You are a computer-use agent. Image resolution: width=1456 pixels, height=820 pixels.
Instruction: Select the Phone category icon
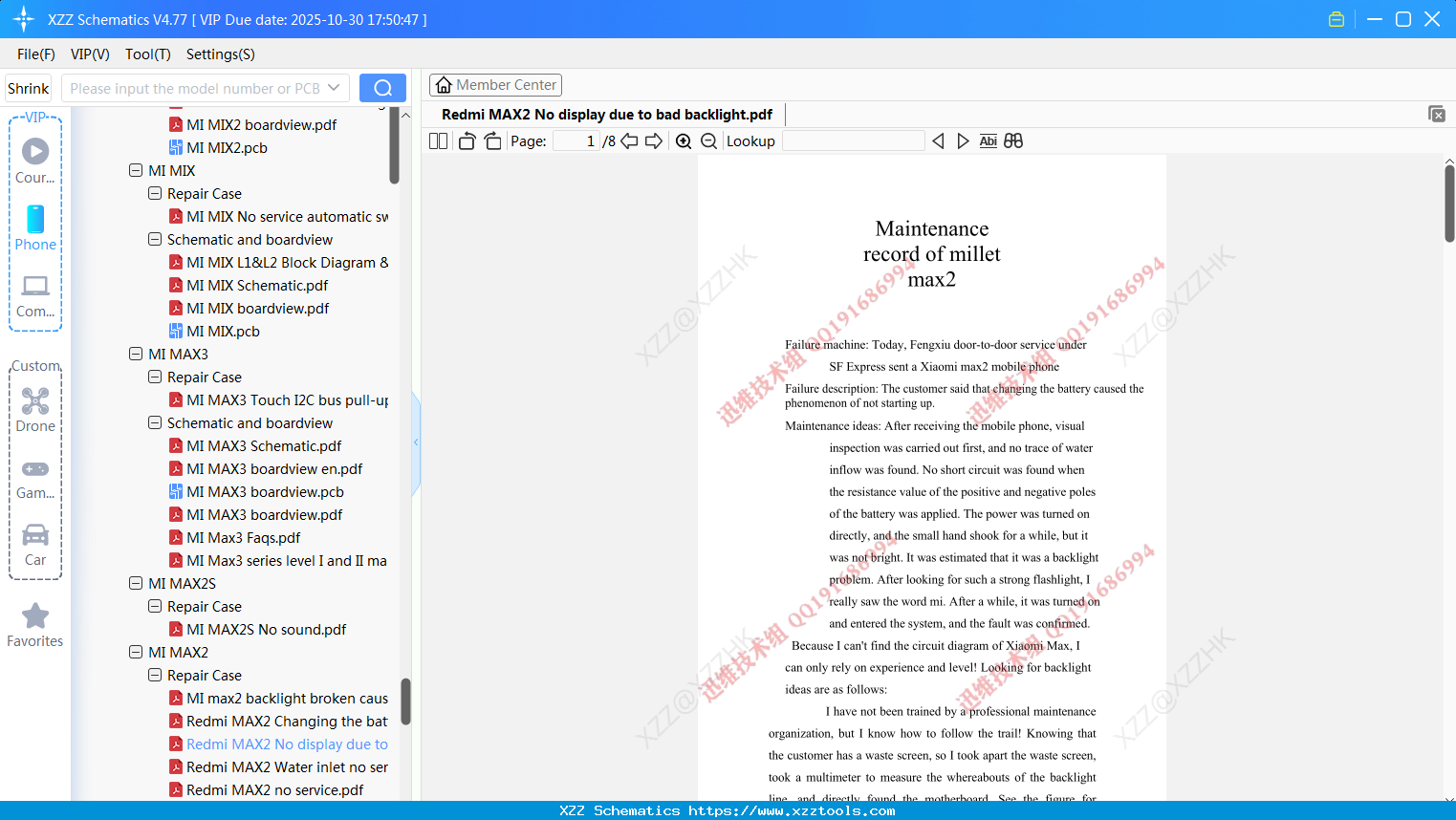click(35, 227)
